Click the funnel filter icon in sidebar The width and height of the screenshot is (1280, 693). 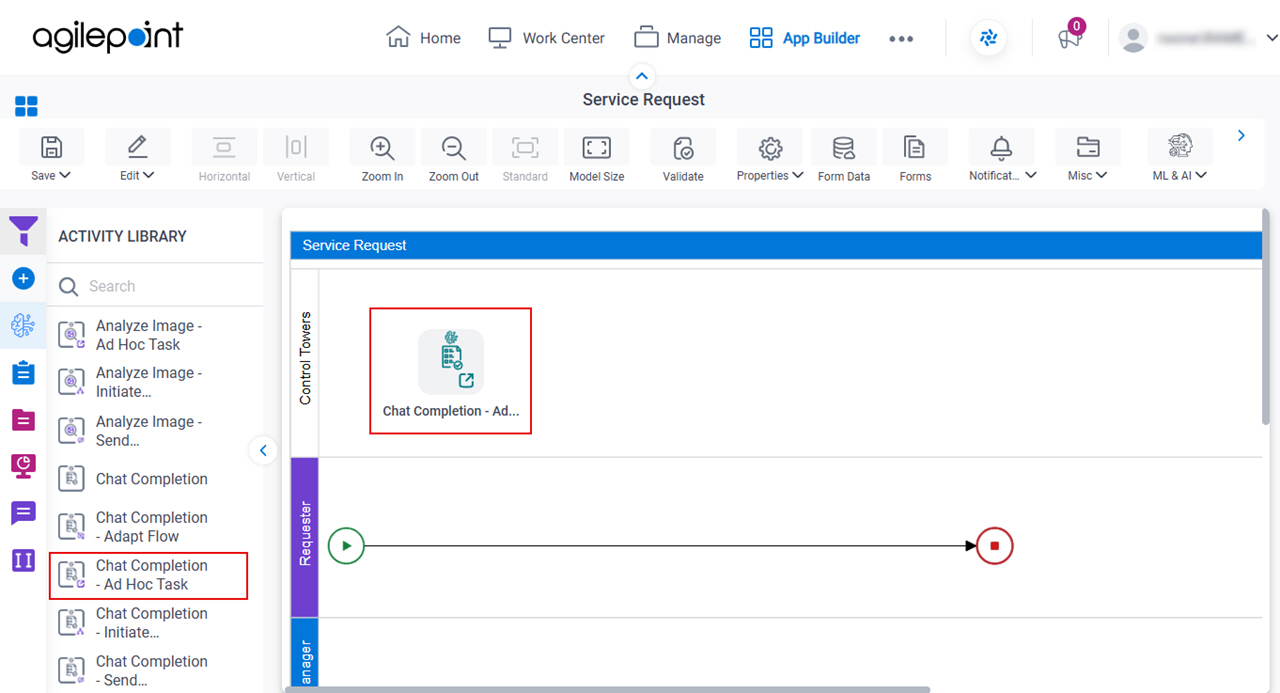23,232
